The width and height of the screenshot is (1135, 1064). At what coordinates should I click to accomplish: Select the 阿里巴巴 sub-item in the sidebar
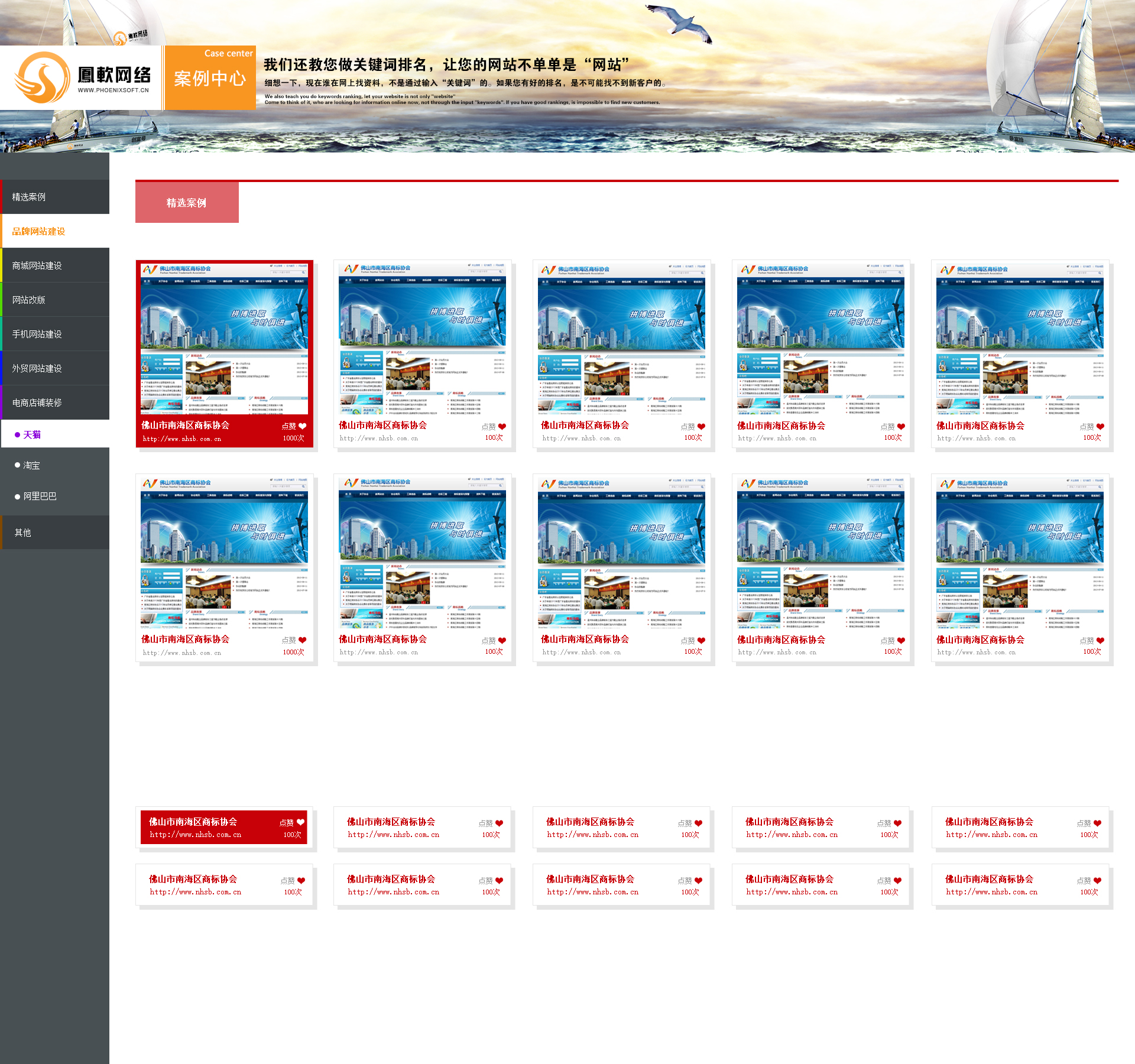coord(40,497)
